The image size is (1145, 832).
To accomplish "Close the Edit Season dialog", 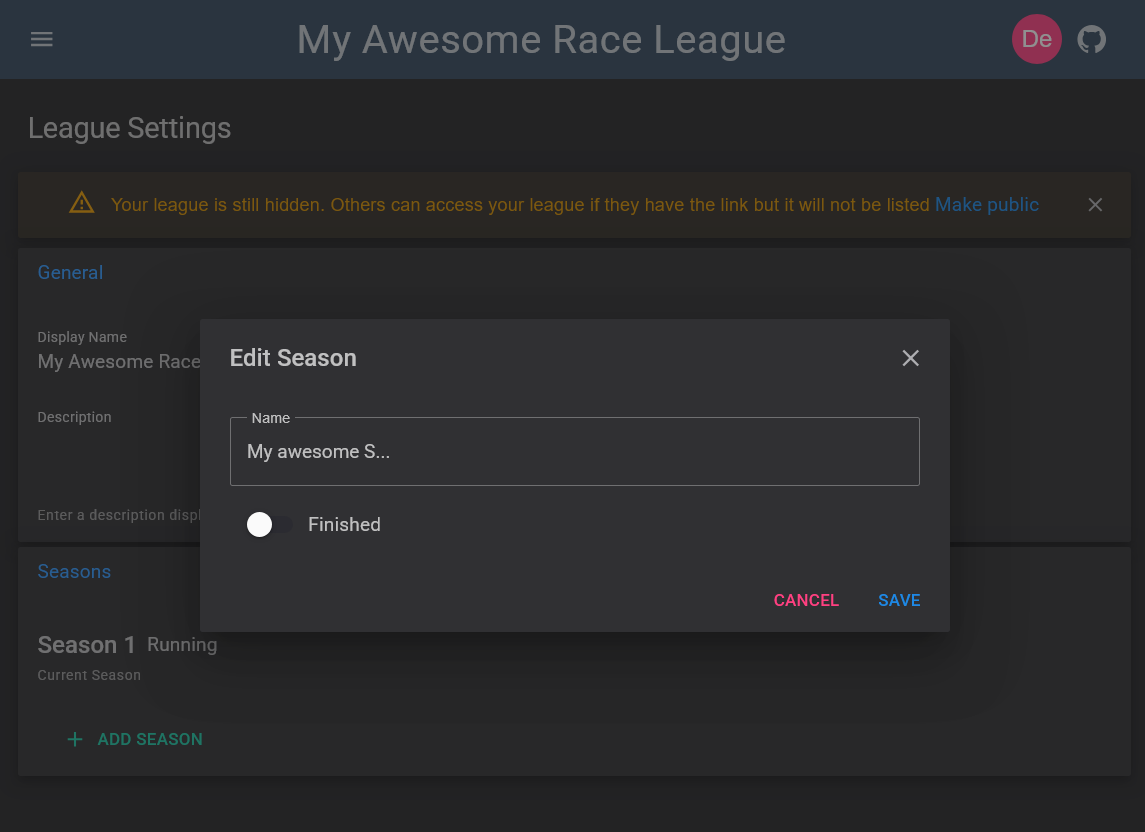I will [910, 358].
